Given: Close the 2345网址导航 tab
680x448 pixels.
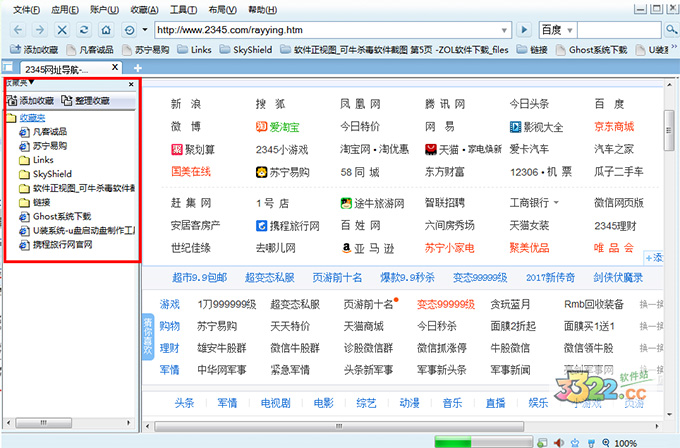Looking at the screenshot, I should [115, 67].
